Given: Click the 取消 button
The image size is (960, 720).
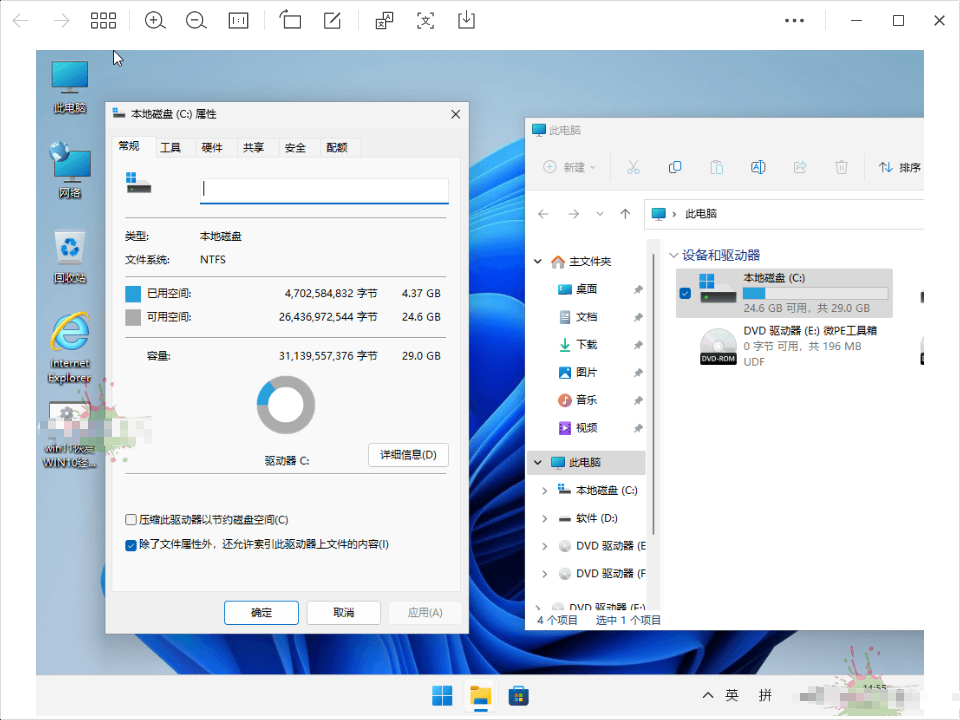Looking at the screenshot, I should click(x=343, y=612).
